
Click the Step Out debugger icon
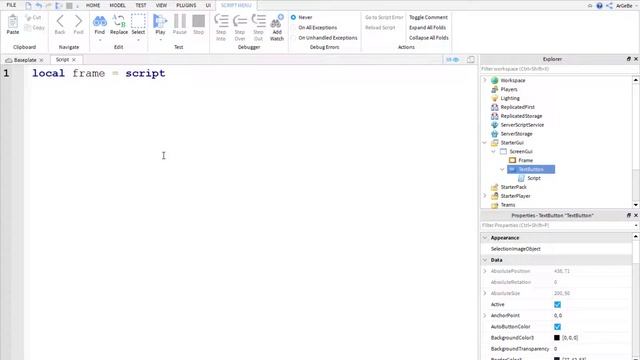coord(258,21)
